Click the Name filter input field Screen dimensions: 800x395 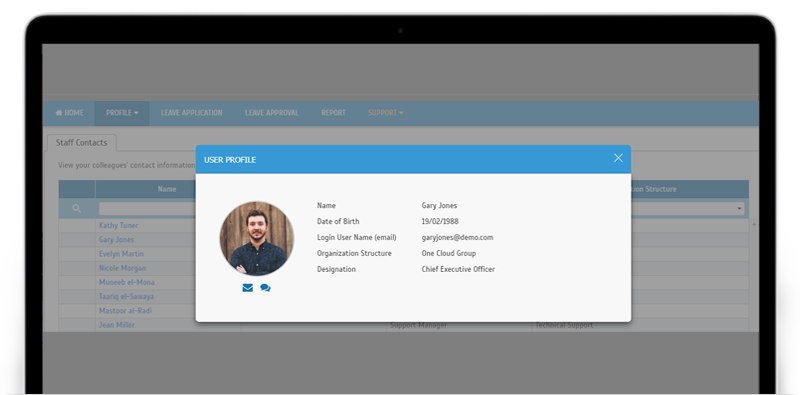(x=147, y=208)
